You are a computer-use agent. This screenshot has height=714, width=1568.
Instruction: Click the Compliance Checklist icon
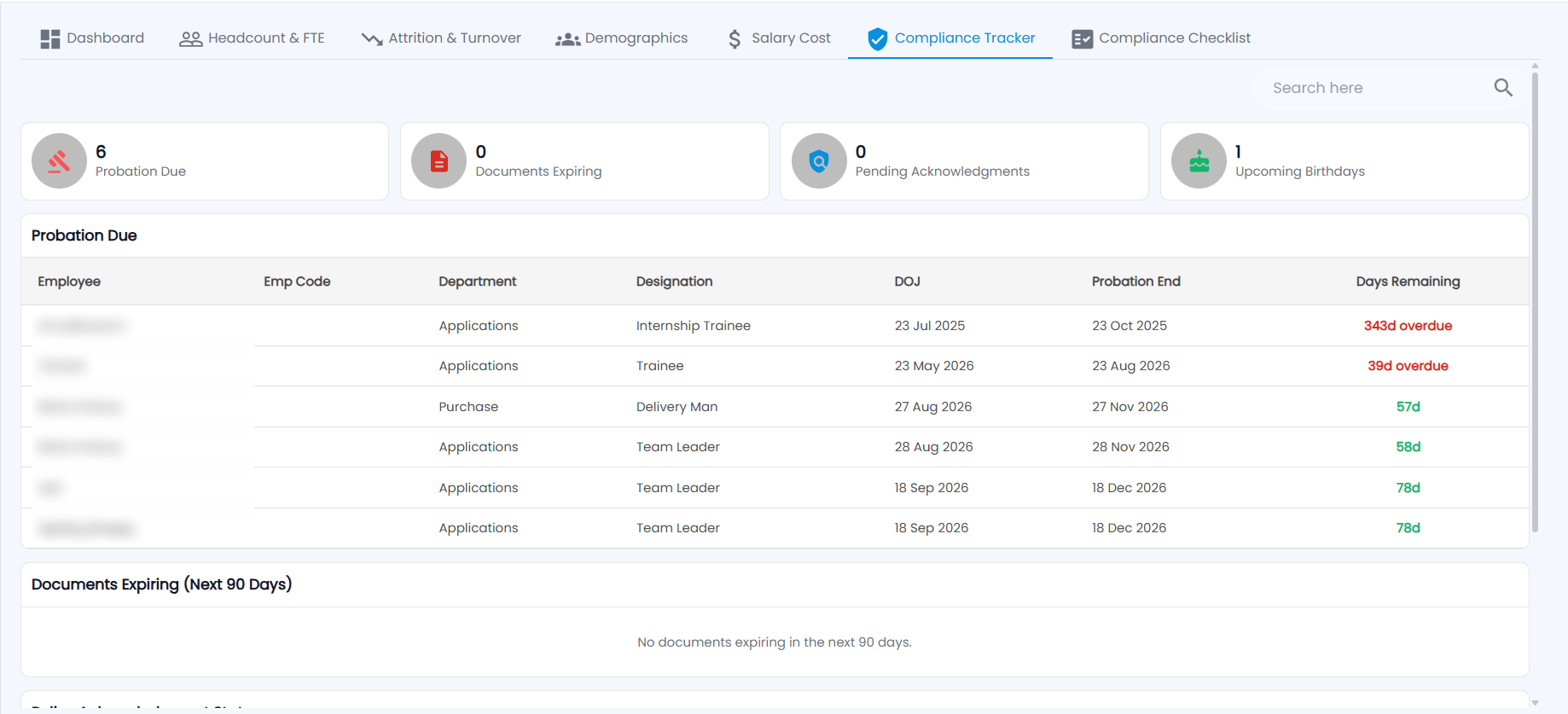1082,38
